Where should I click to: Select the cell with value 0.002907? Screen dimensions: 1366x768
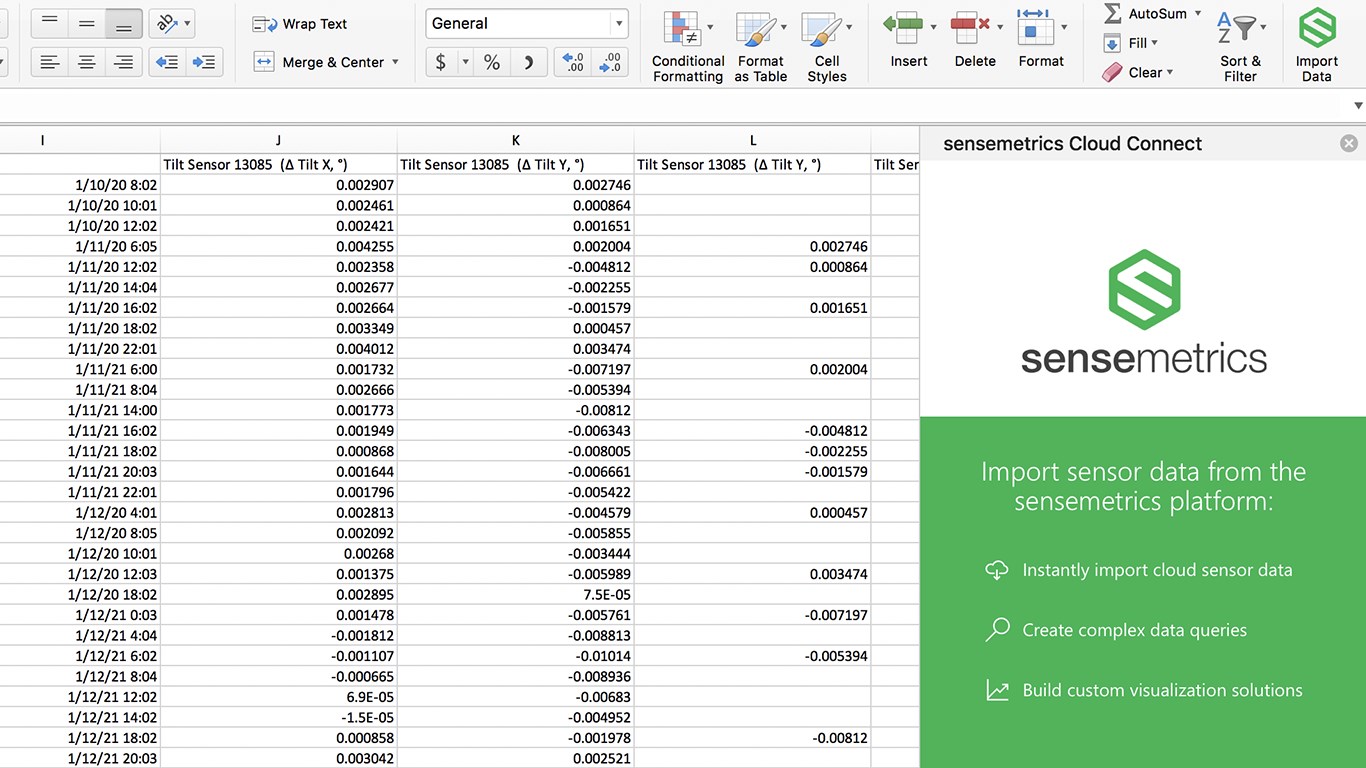tap(278, 185)
